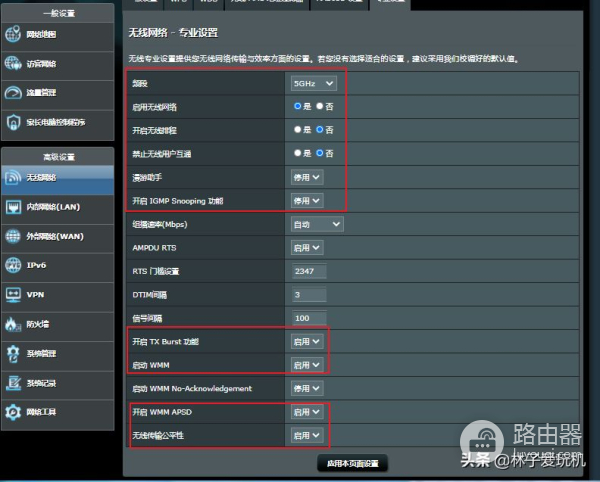Viewport: 600px width, 482px height.
Task: Focus the 信号间隔 input field
Action: coord(315,318)
